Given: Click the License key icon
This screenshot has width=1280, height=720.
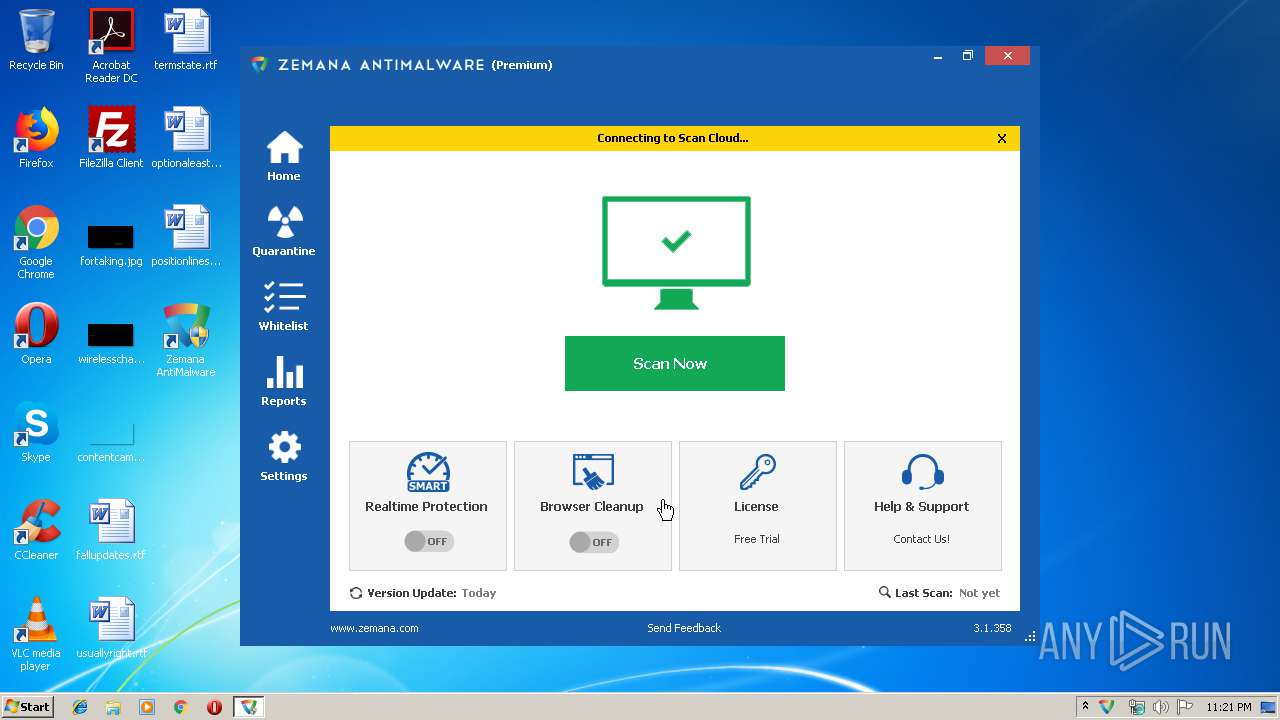Looking at the screenshot, I should pyautogui.click(x=758, y=472).
